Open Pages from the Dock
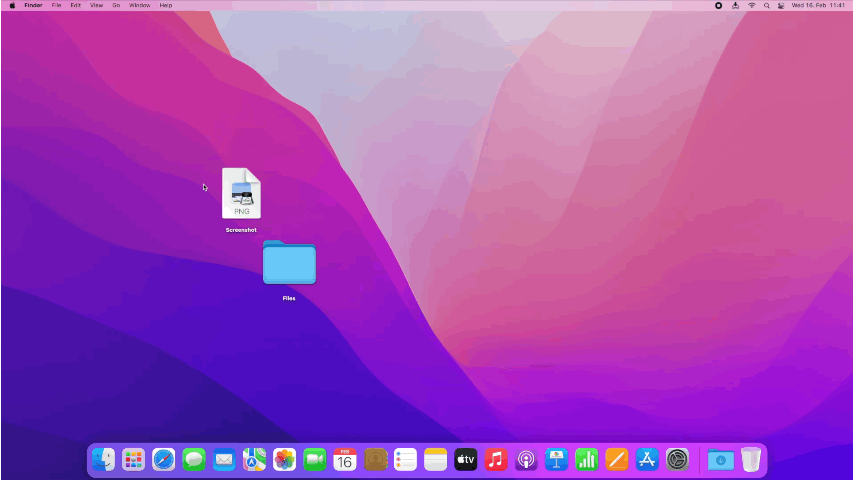This screenshot has width=853, height=480. click(x=616, y=460)
